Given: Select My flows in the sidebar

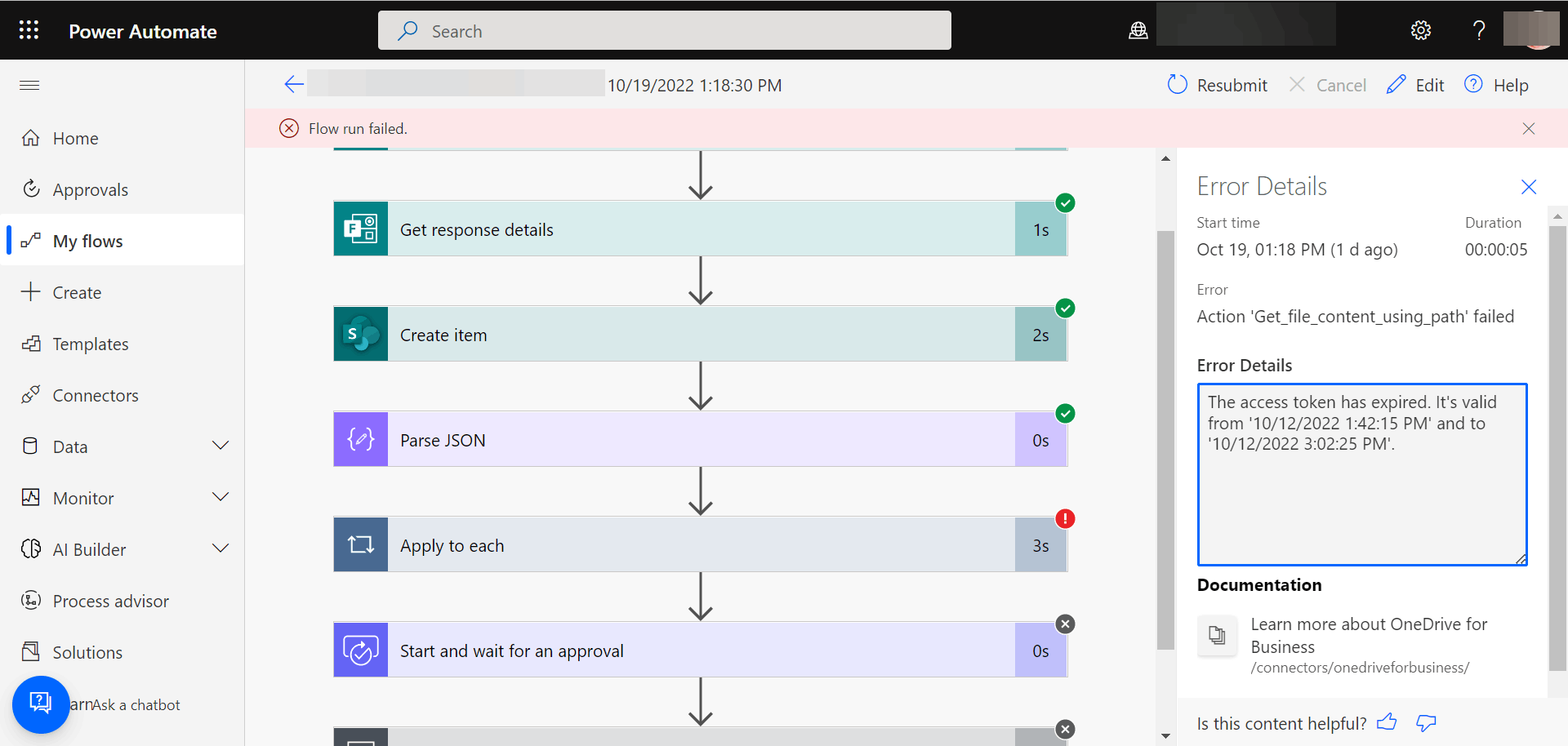Looking at the screenshot, I should (122, 242).
